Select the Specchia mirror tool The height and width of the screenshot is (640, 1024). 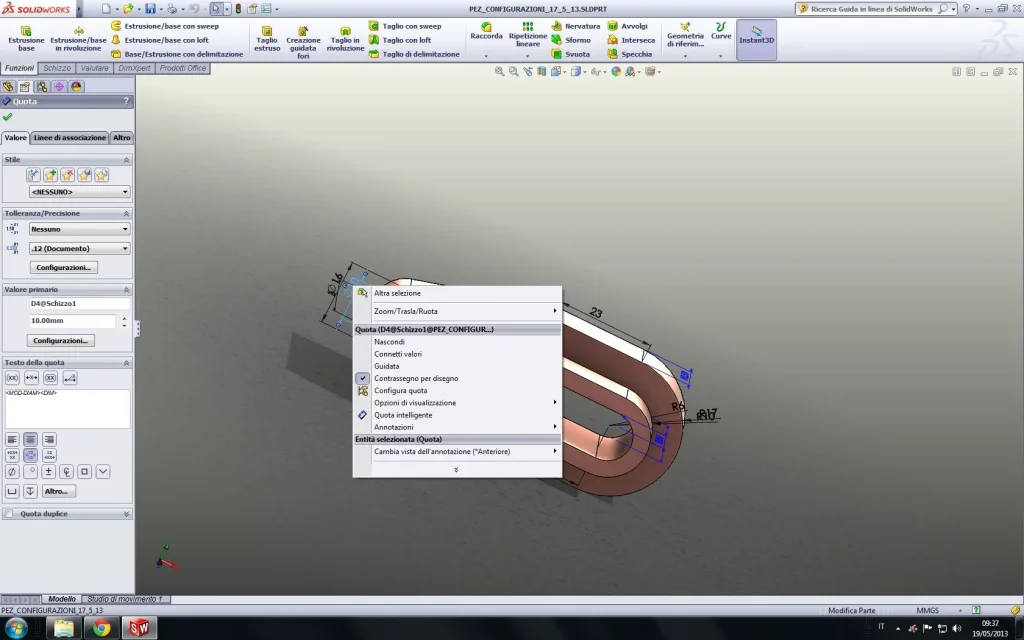click(629, 54)
